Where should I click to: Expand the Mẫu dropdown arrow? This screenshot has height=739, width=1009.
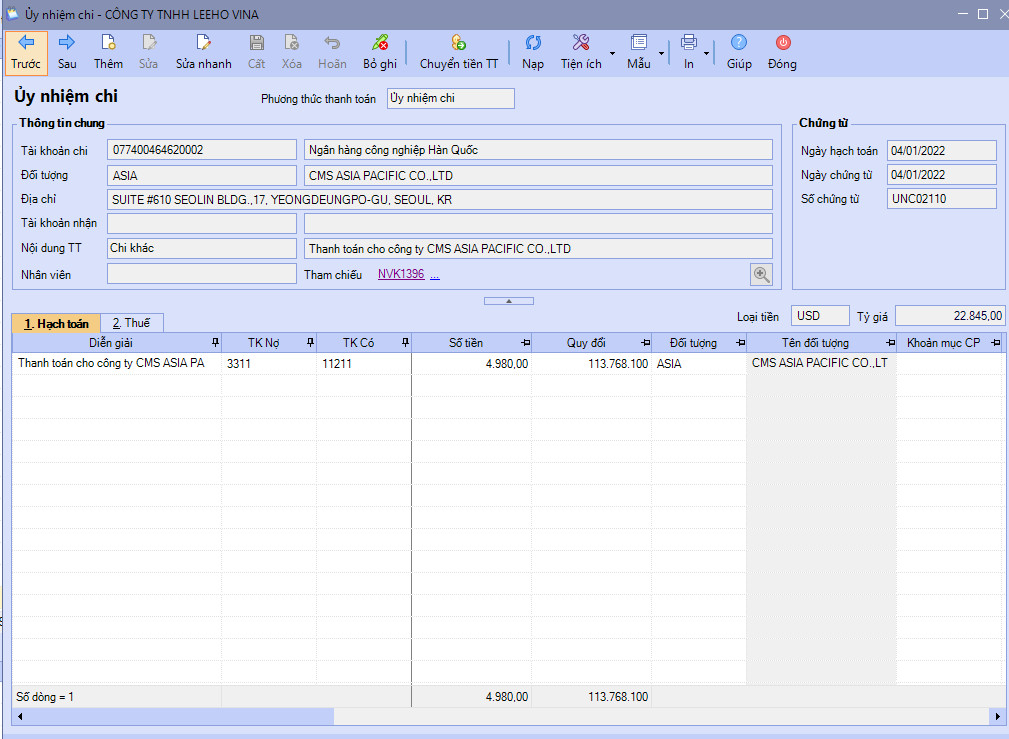coord(661,53)
